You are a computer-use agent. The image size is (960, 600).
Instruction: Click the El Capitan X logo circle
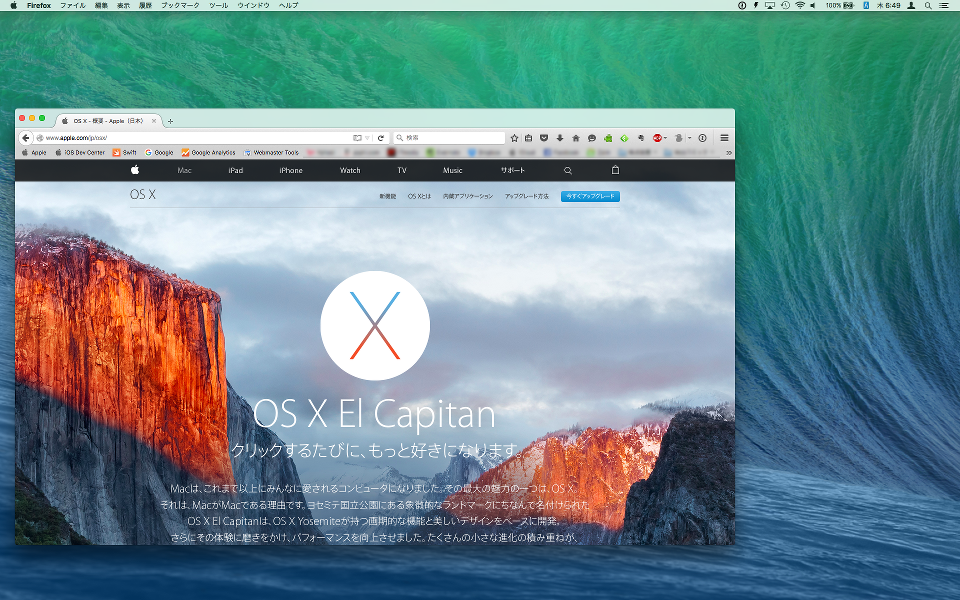pyautogui.click(x=375, y=326)
